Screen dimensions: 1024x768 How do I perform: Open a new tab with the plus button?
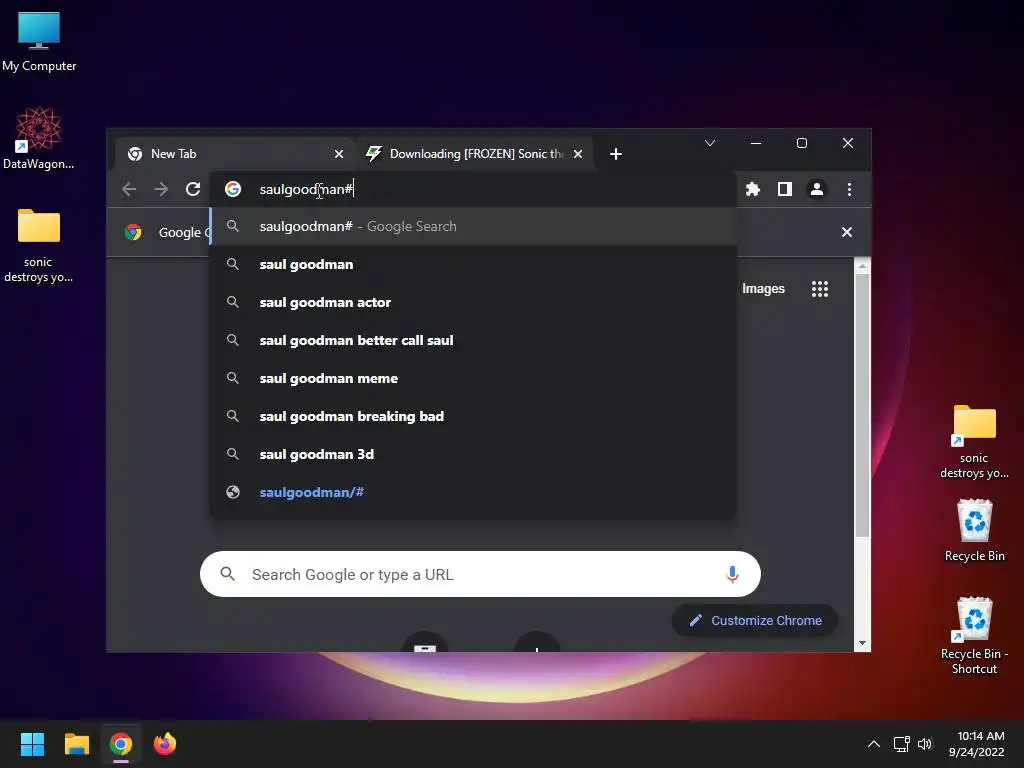(x=615, y=154)
